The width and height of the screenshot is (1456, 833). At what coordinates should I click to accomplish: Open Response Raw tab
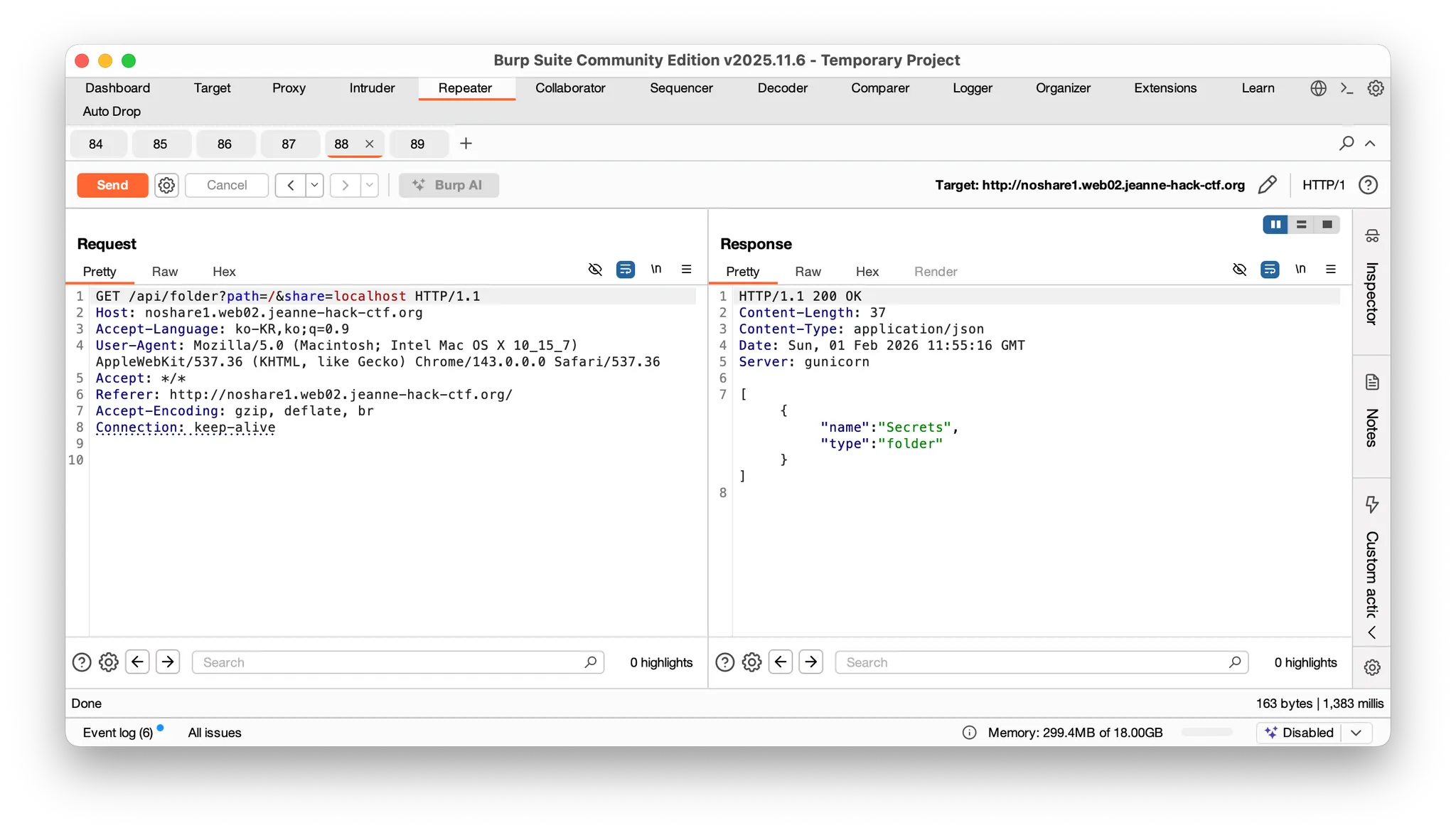pos(808,272)
